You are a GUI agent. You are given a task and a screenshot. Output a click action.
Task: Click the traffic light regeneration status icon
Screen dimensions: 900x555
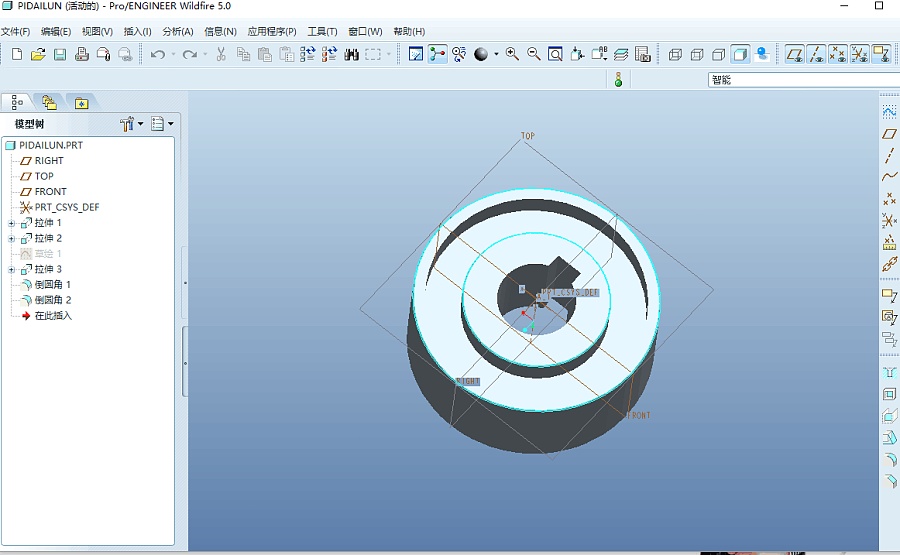pos(618,80)
